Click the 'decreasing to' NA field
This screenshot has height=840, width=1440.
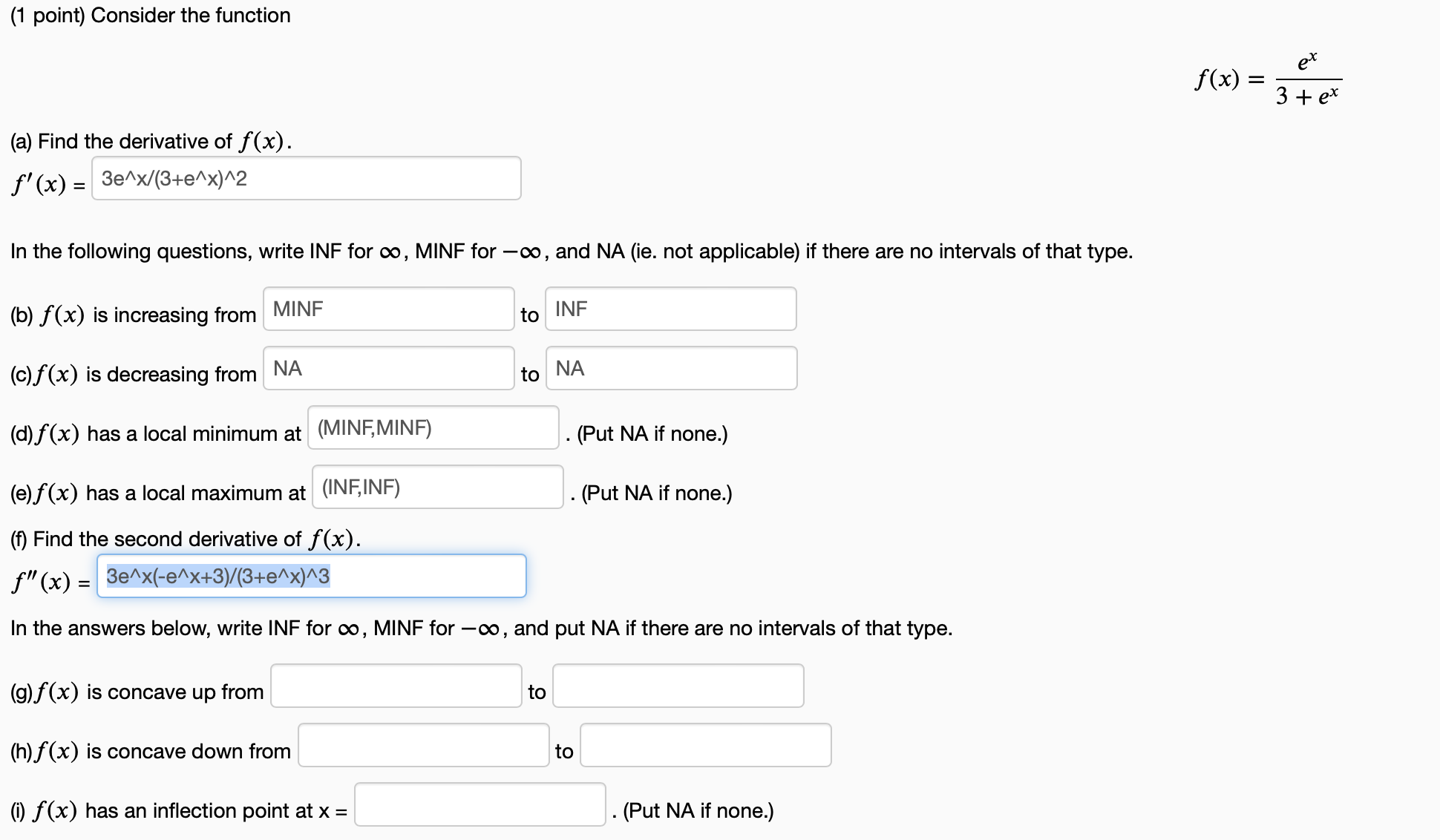coord(671,368)
